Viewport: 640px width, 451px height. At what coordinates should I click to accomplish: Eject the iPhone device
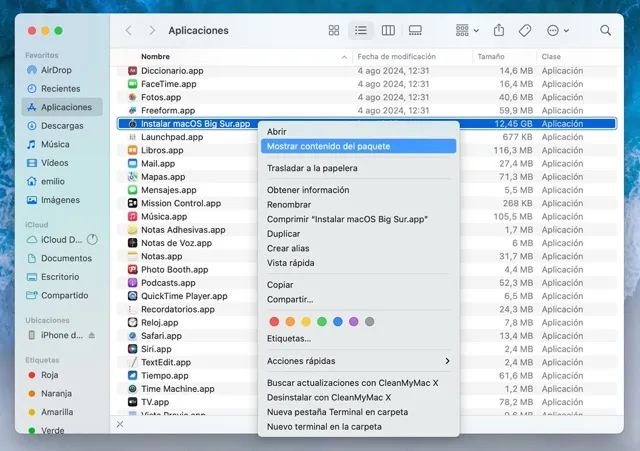92,335
